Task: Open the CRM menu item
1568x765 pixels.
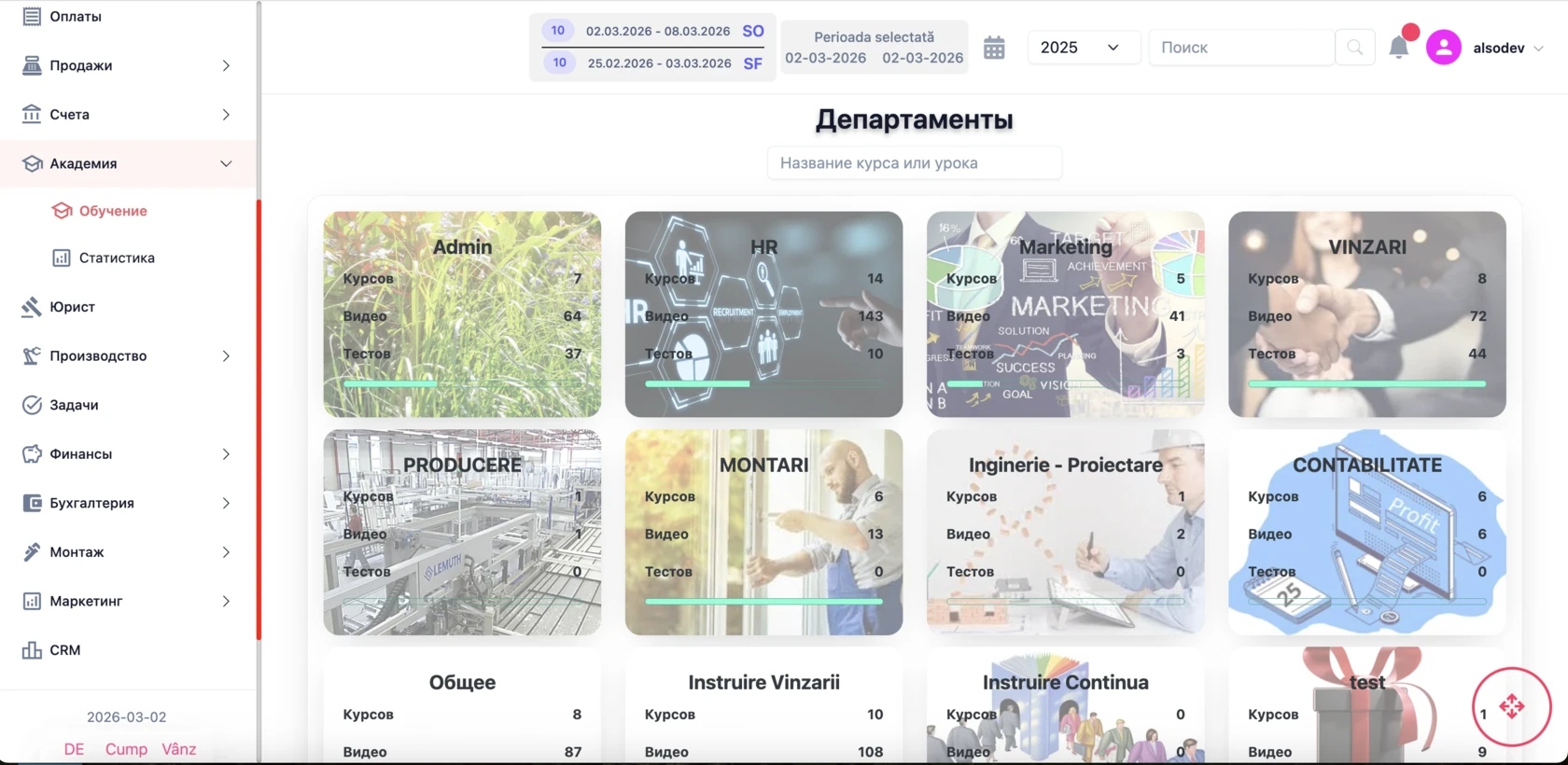Action: coord(65,650)
